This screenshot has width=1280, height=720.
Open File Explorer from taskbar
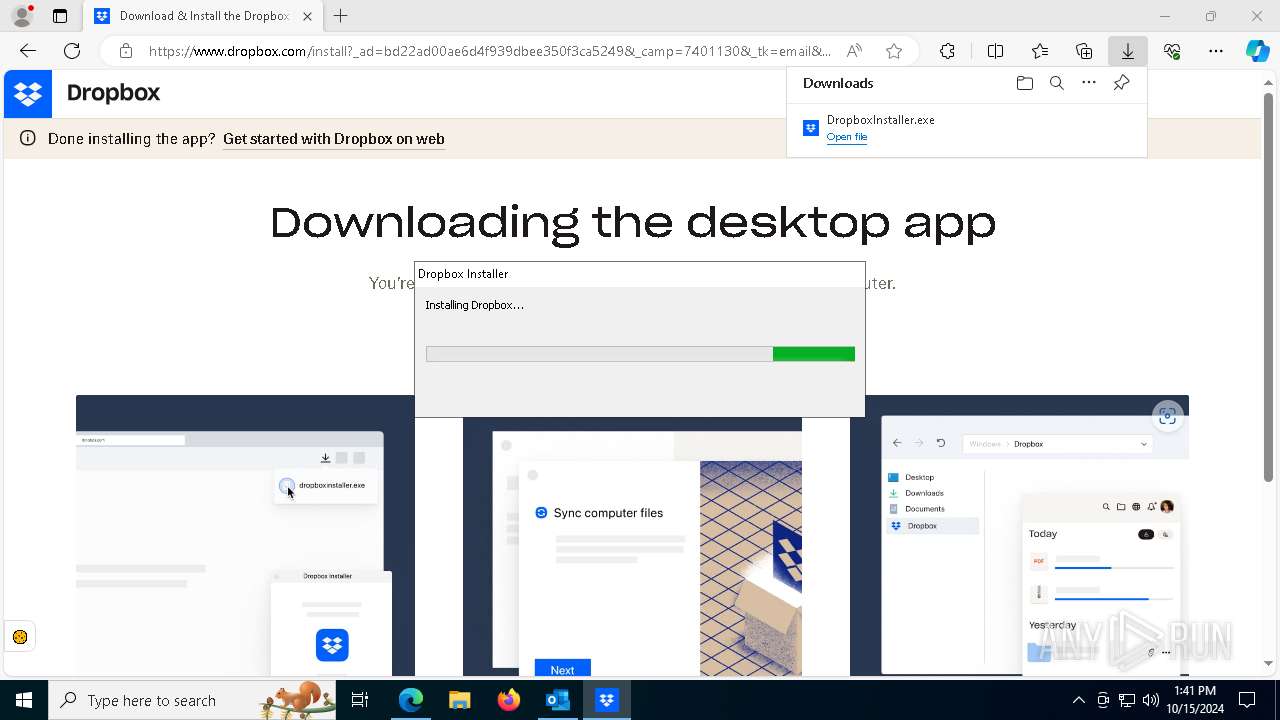point(459,700)
